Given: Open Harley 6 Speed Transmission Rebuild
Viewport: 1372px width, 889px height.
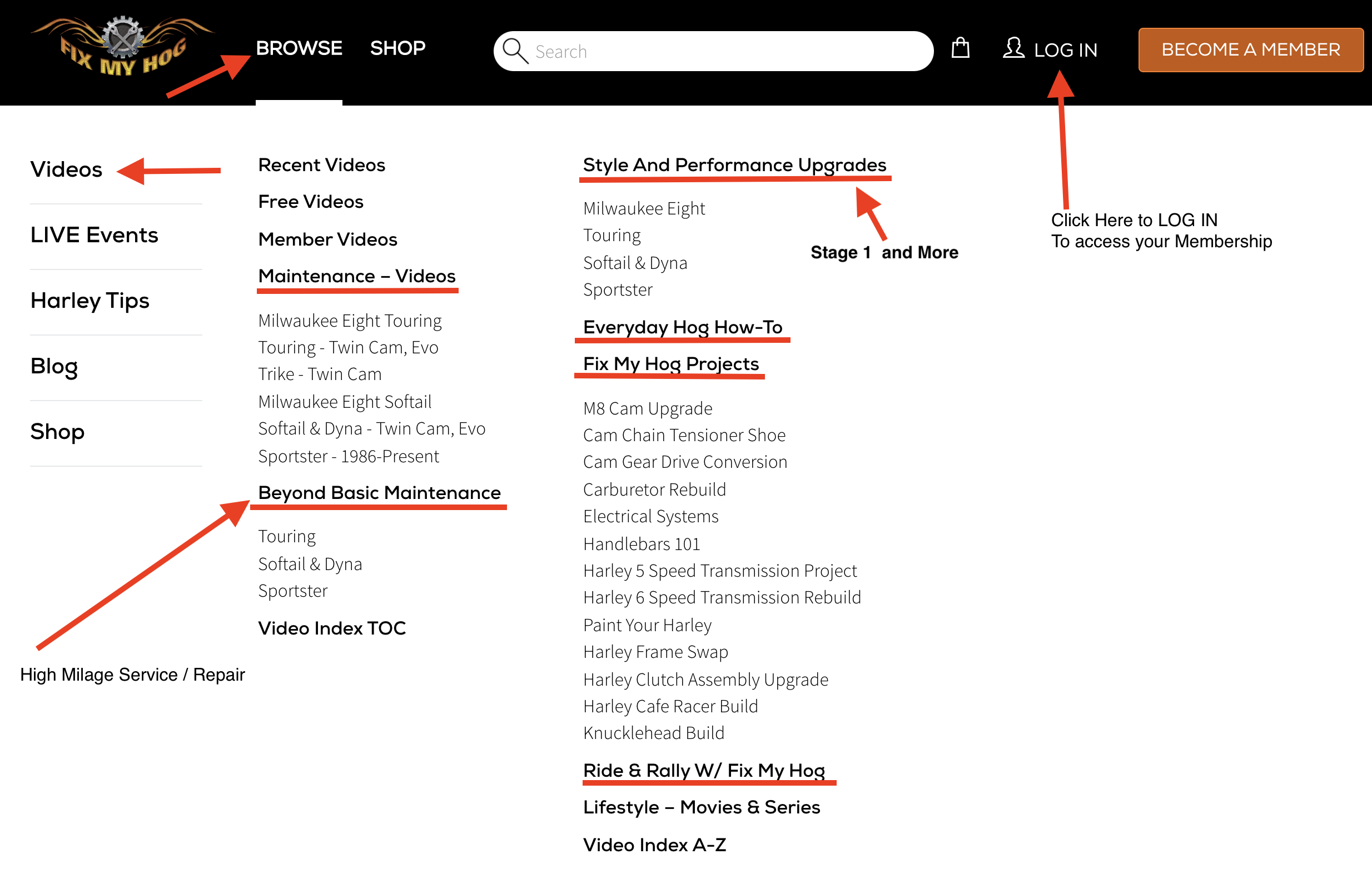Looking at the screenshot, I should (x=722, y=597).
